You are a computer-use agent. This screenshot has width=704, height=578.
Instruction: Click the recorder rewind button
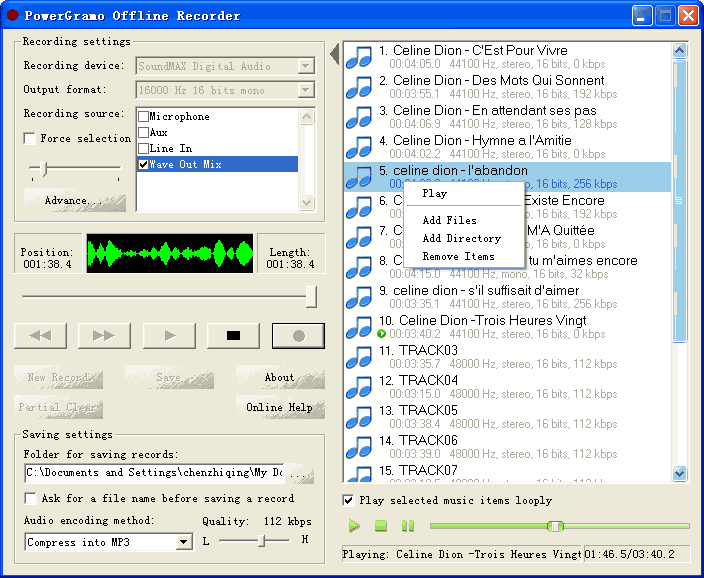tap(40, 335)
